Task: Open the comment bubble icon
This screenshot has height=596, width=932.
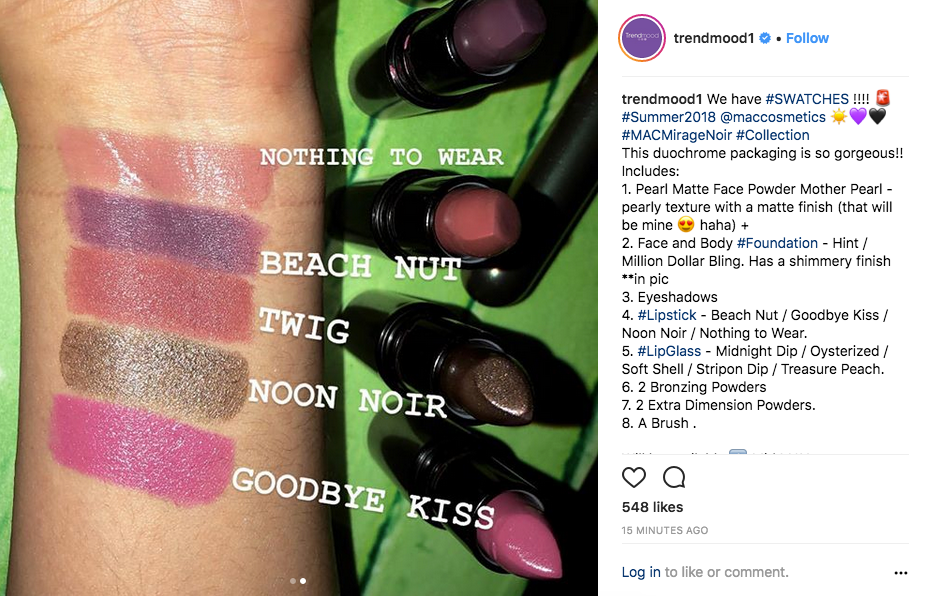Action: 674,477
